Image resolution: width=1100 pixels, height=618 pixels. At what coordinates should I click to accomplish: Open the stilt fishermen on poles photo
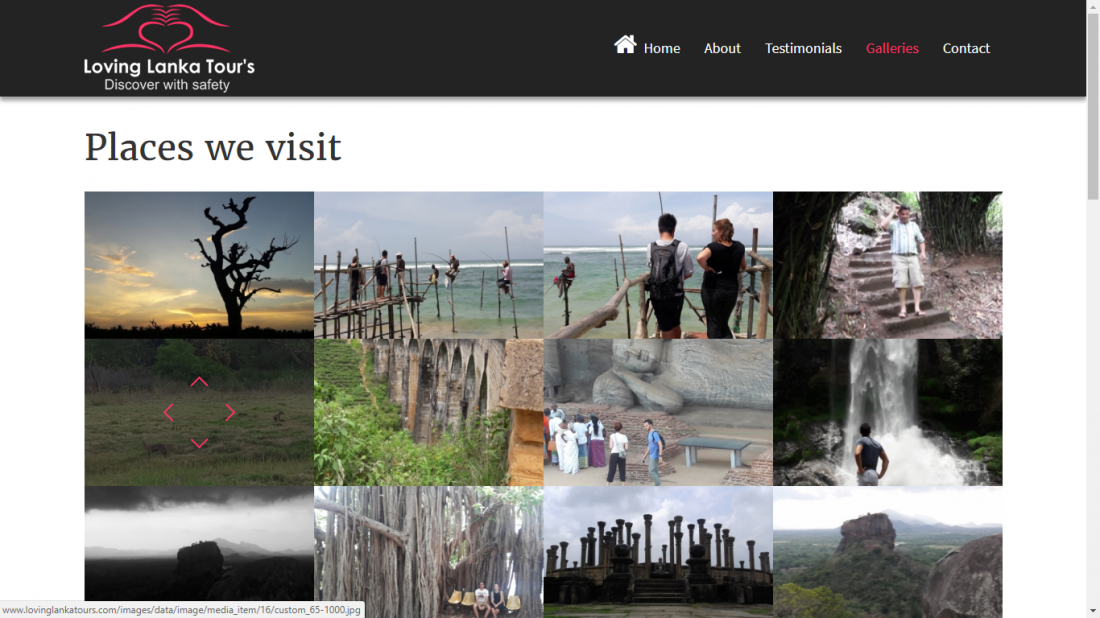pyautogui.click(x=429, y=265)
